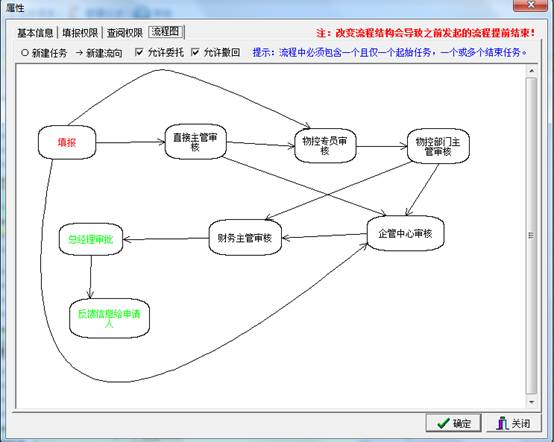Select the 填报 start task node

[67, 142]
